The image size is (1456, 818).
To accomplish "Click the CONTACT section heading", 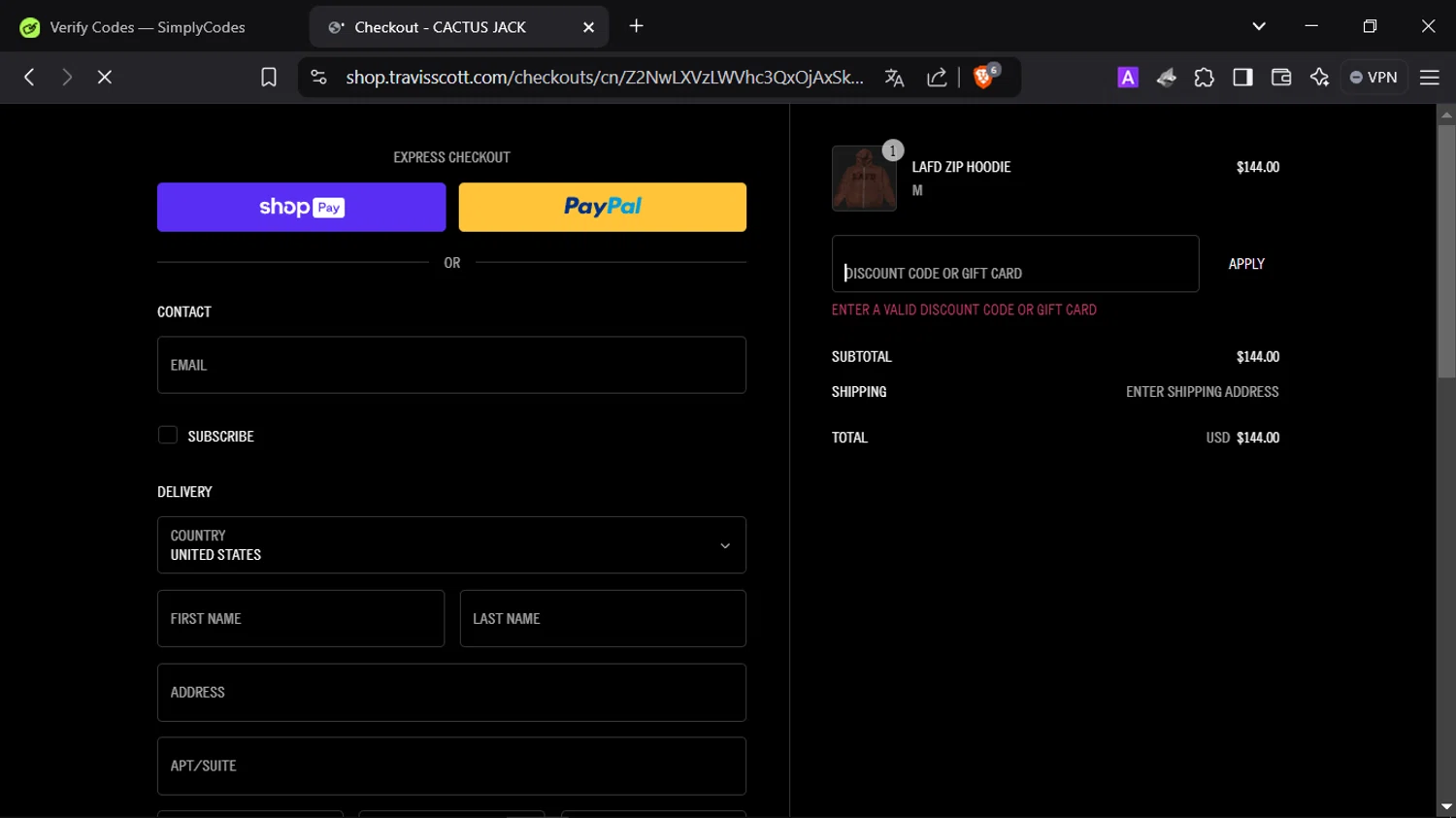I will coord(184,311).
